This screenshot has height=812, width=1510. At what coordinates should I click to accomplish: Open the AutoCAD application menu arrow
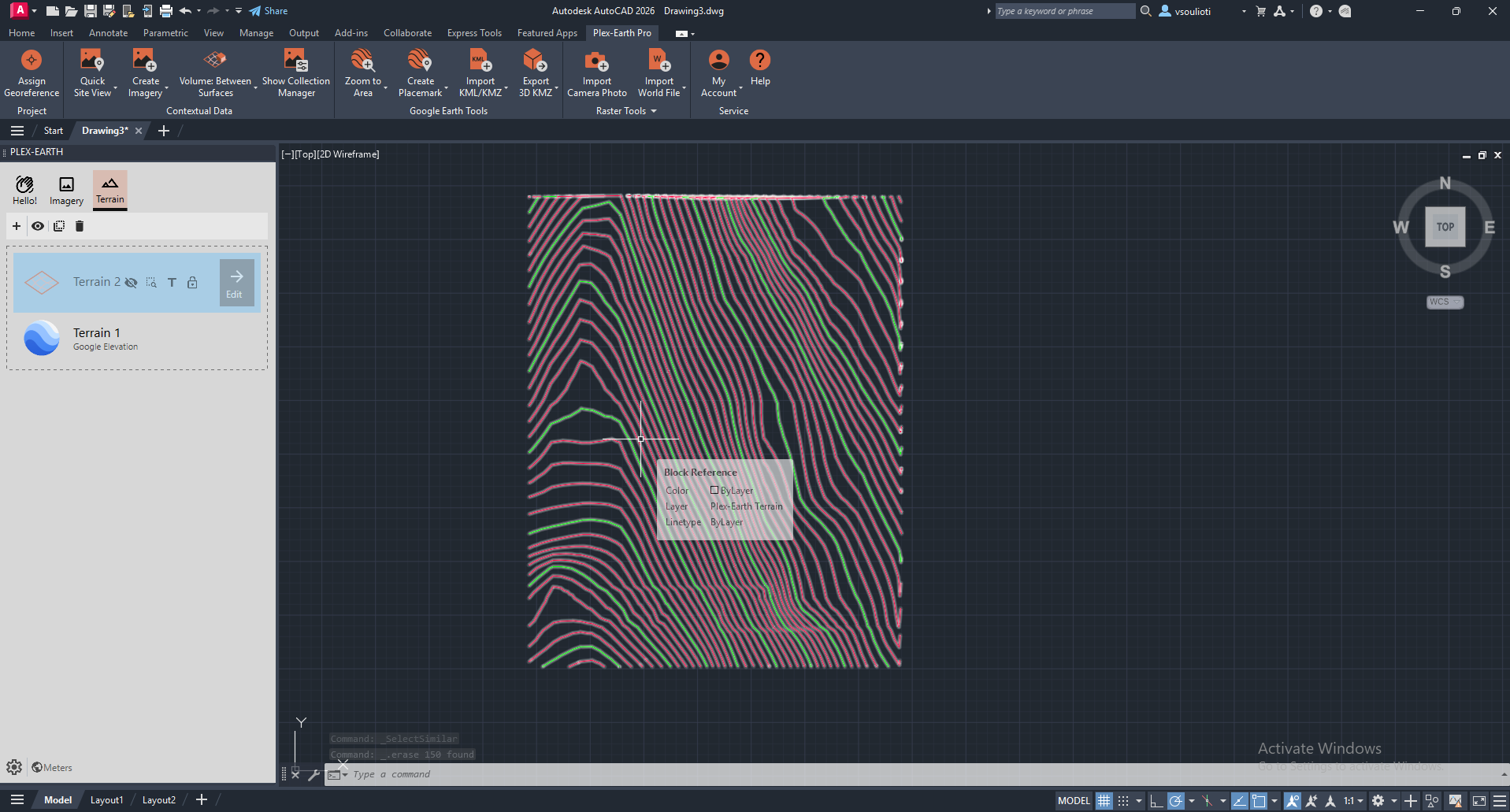34,11
